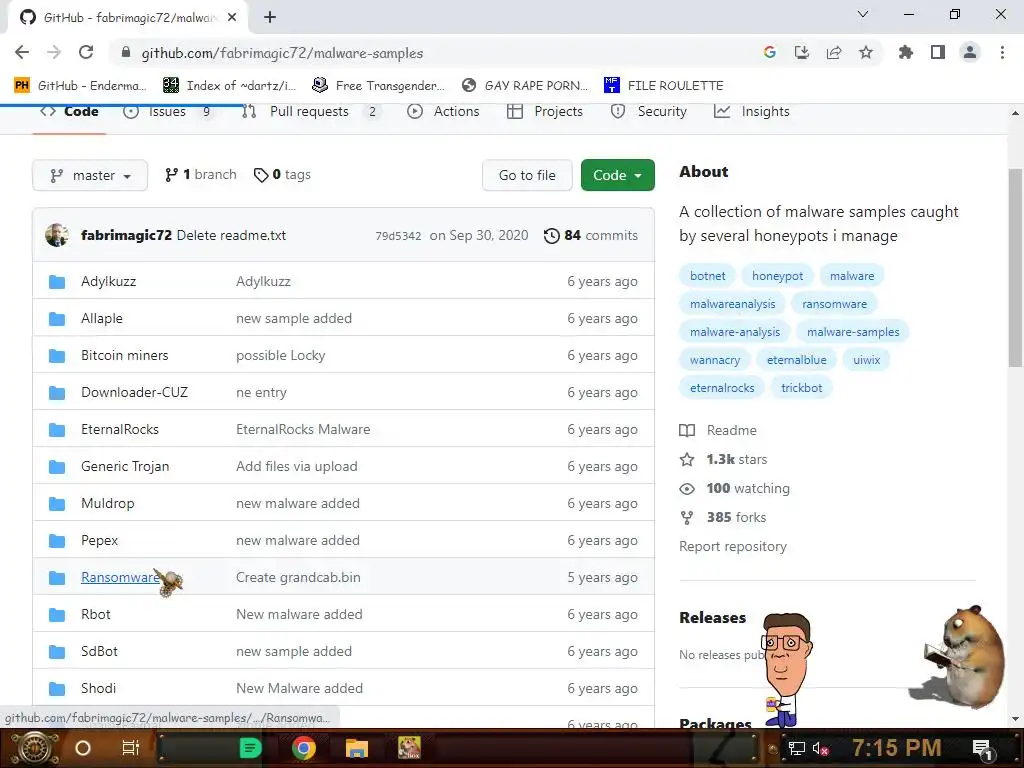This screenshot has height=768, width=1024.
Task: Open the GitHub - Enderma... bookmark
Action: [x=80, y=86]
